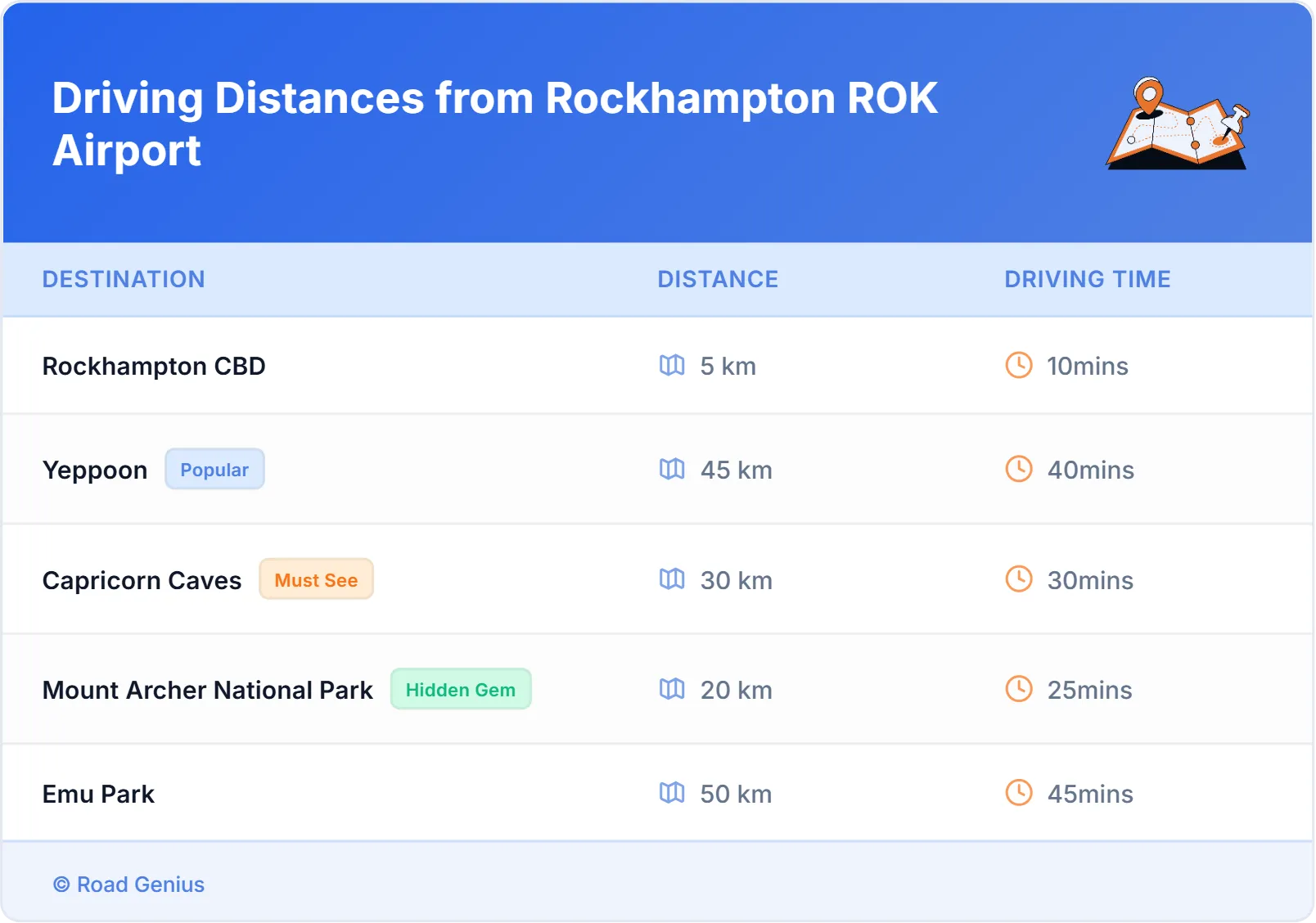This screenshot has height=923, width=1316.
Task: Select the Capricorn Caves destination
Action: pos(142,580)
